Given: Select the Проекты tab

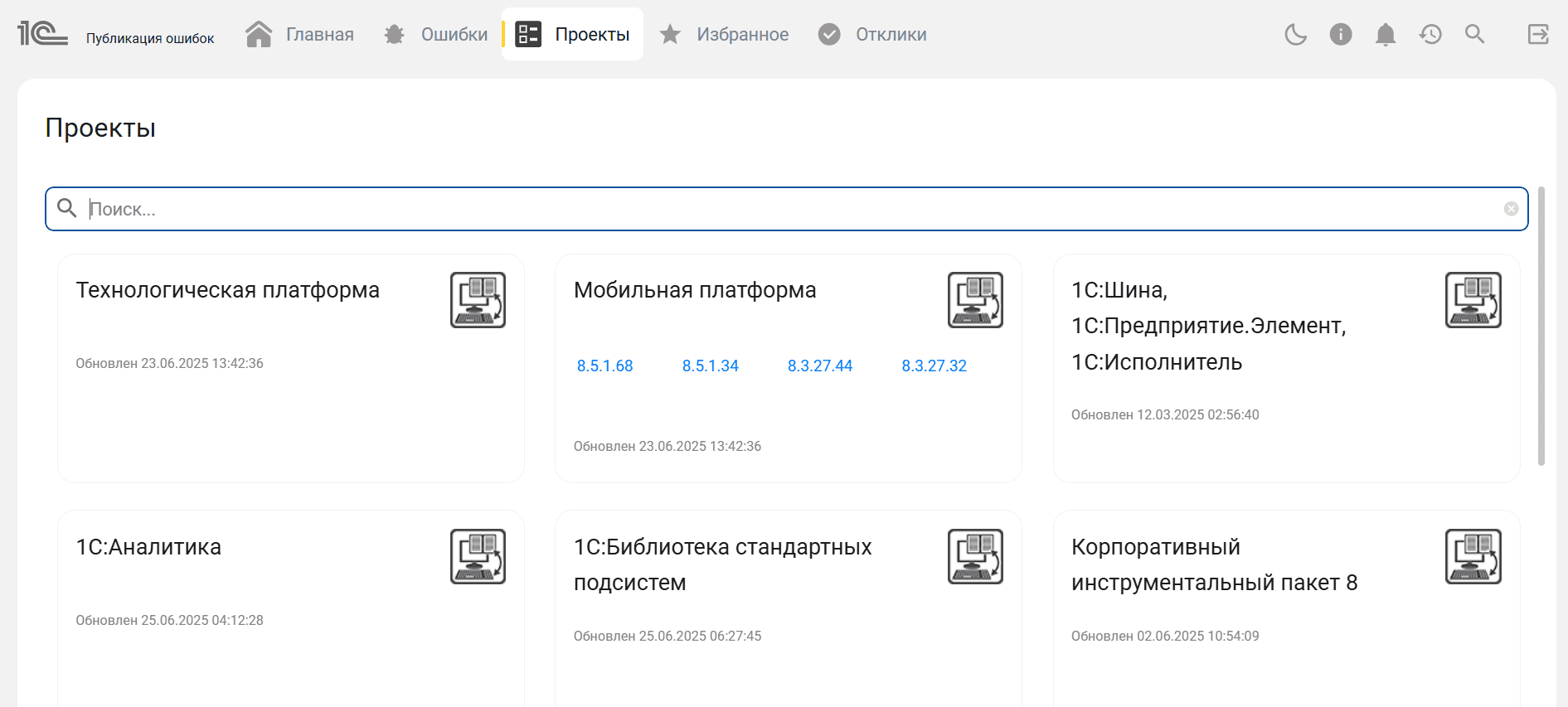Looking at the screenshot, I should pyautogui.click(x=572, y=34).
